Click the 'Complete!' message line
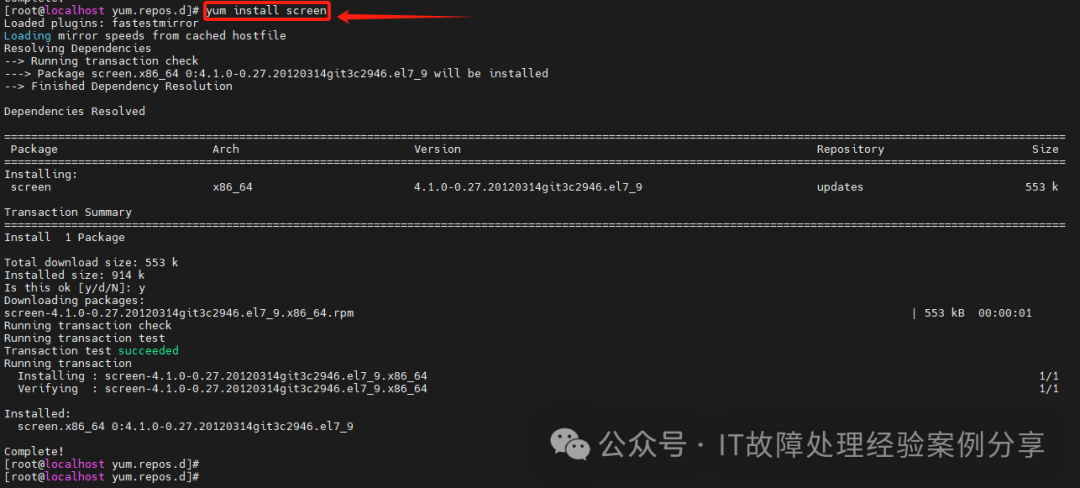 pyautogui.click(x=34, y=452)
